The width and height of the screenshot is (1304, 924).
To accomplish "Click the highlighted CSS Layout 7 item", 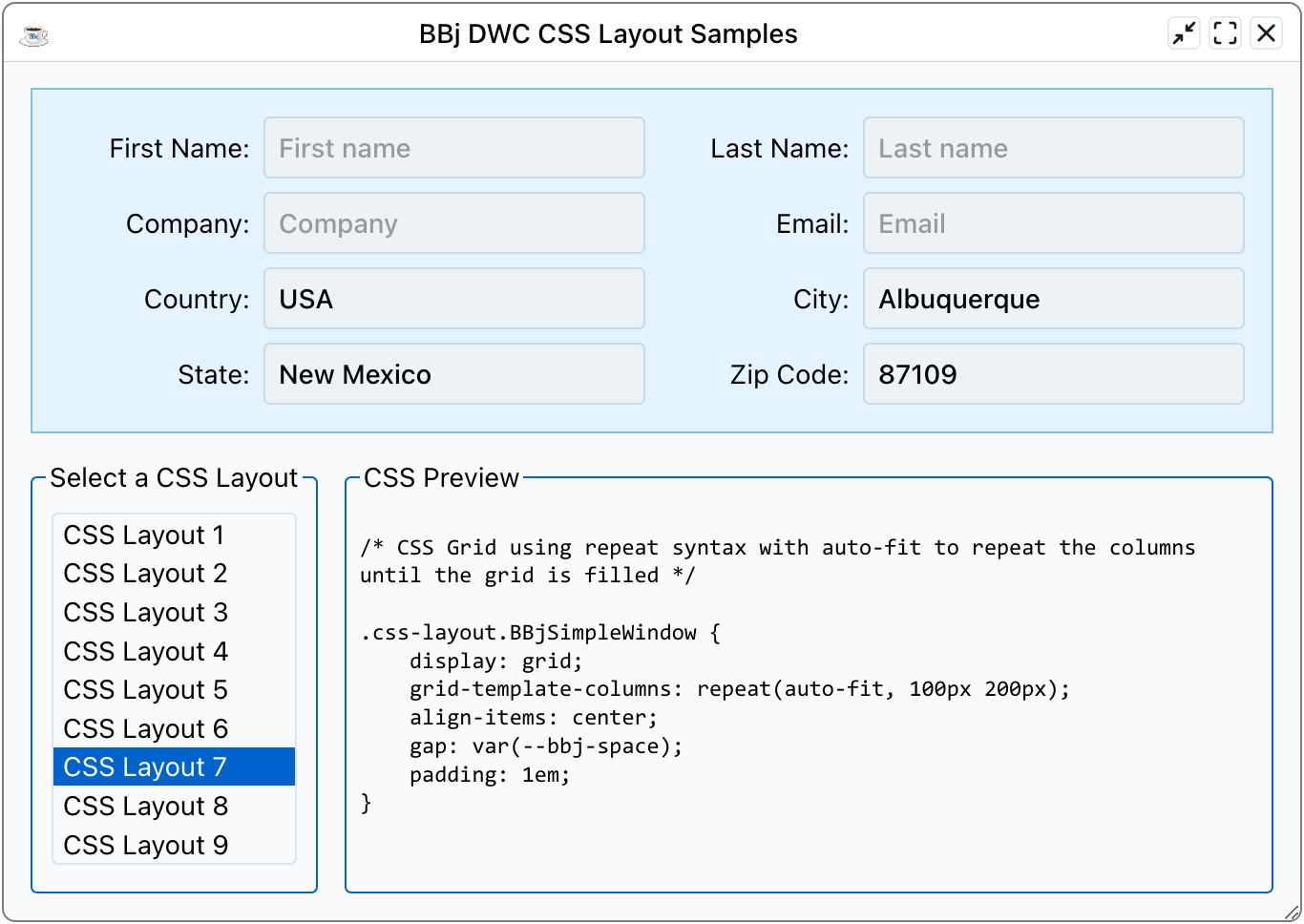I will coord(174,767).
